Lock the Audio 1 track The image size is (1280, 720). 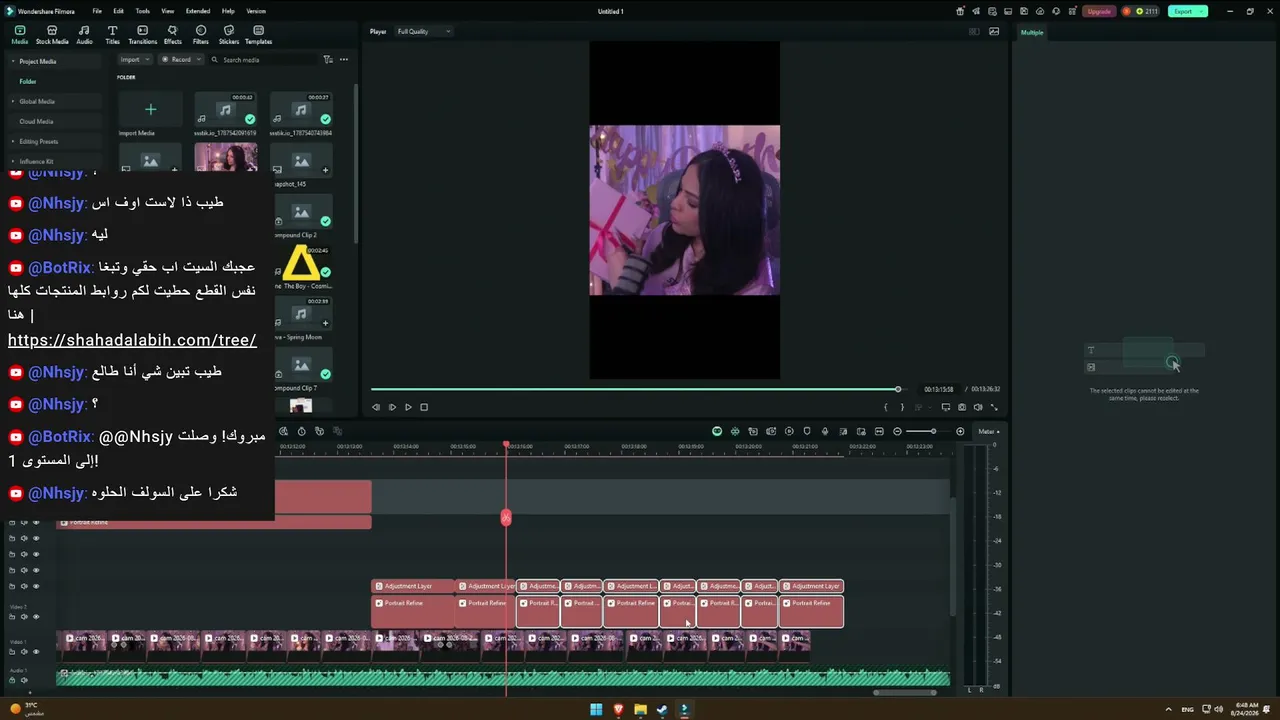tap(12, 681)
